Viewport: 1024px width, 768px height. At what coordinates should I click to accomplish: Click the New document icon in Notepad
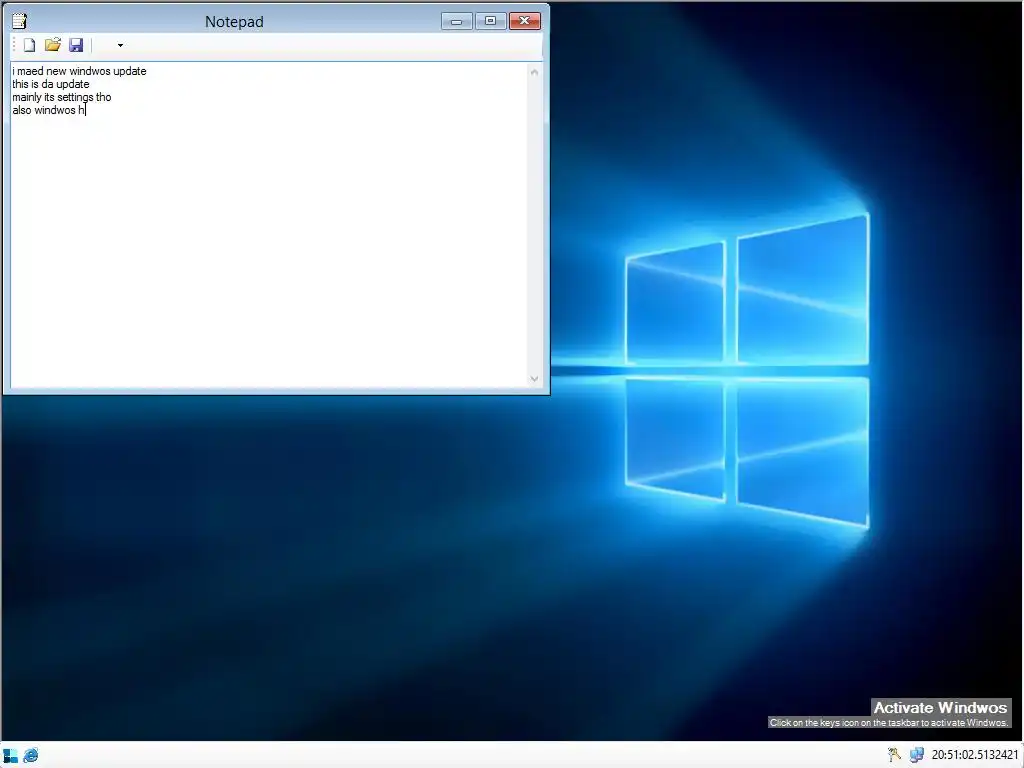coord(29,45)
